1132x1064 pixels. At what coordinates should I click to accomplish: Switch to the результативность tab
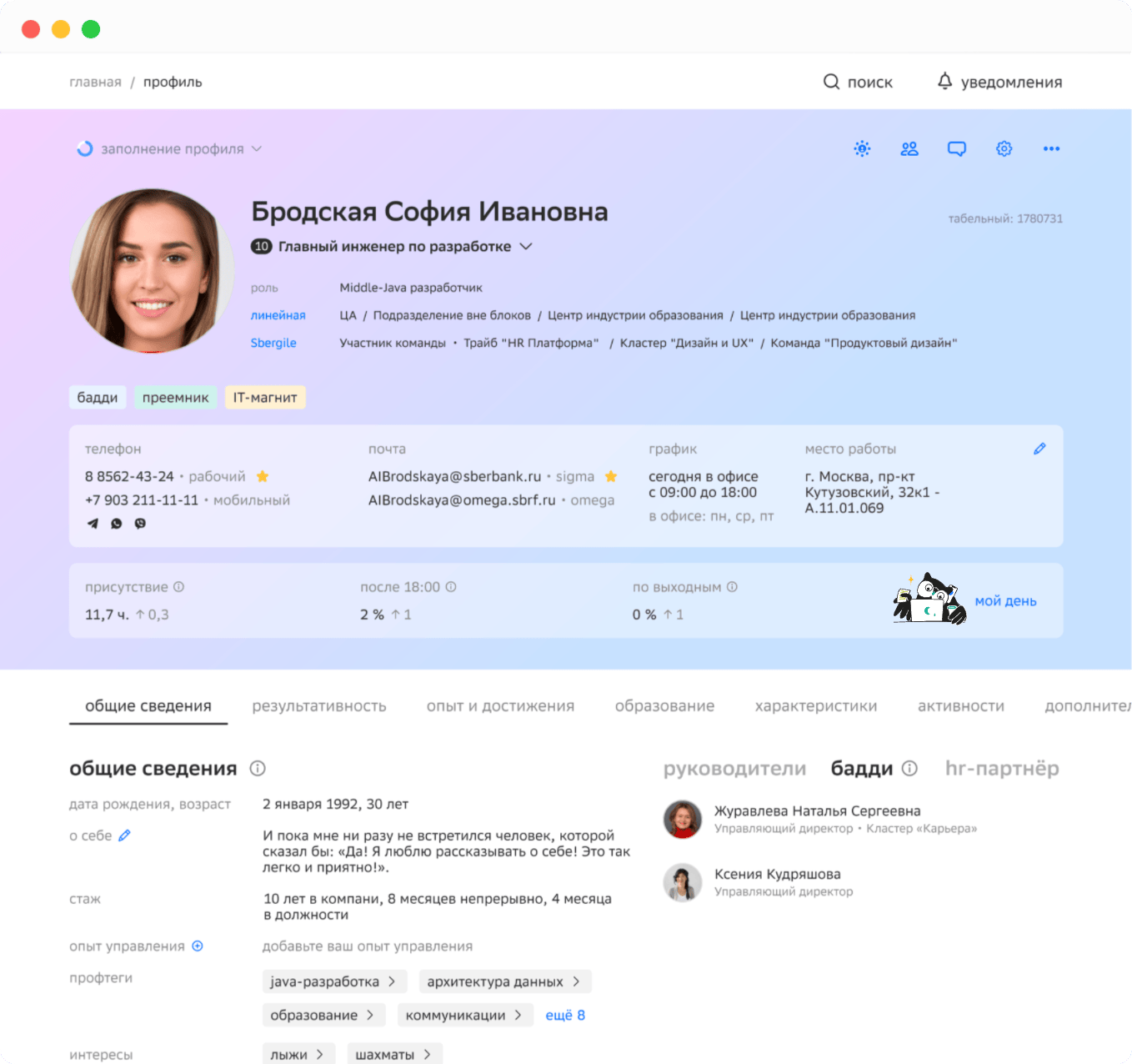point(319,705)
